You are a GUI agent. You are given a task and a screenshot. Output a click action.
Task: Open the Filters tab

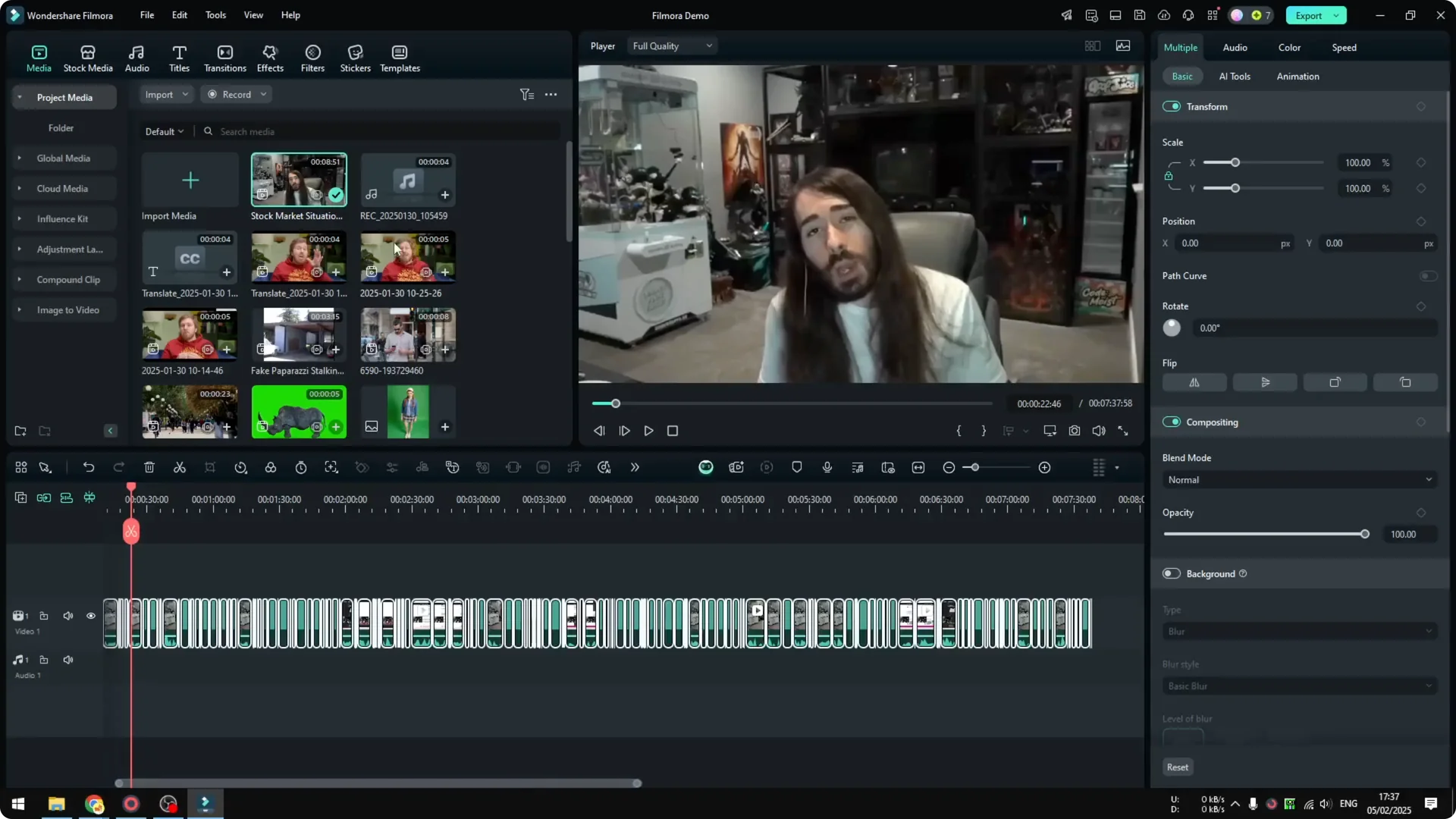pyautogui.click(x=312, y=58)
